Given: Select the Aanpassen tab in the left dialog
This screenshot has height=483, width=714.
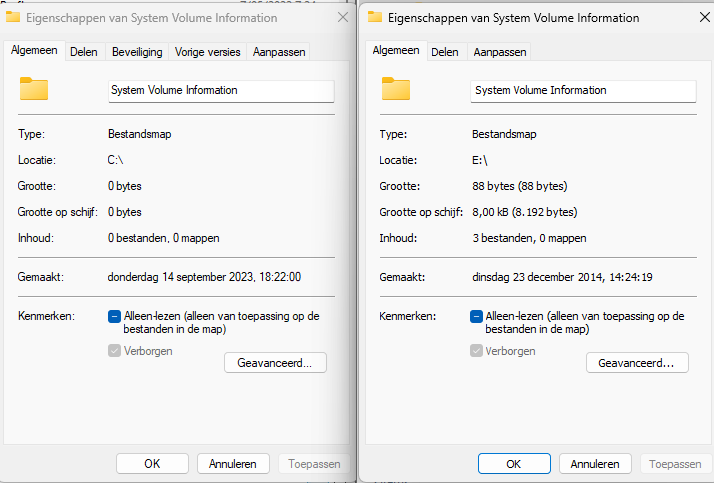Looking at the screenshot, I should coord(279,52).
